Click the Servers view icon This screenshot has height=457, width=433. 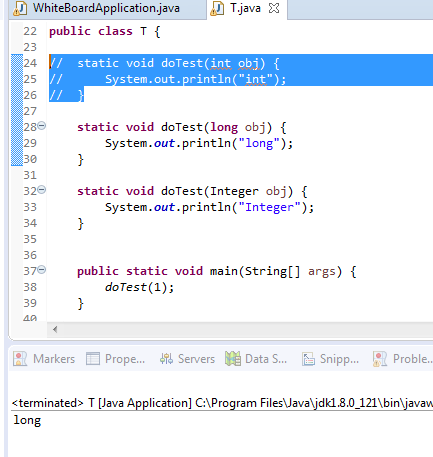pos(166,359)
